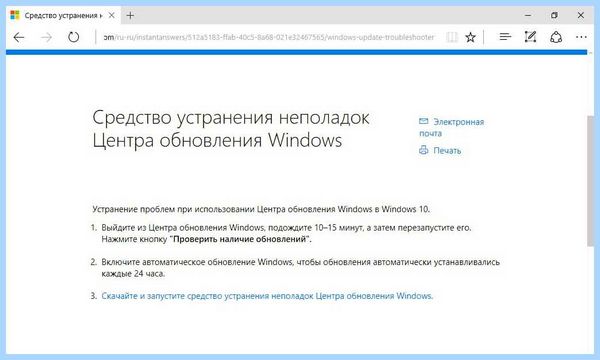Open 'Скачайте и запустите средство устранения' link
The image size is (600, 360).
click(267, 296)
